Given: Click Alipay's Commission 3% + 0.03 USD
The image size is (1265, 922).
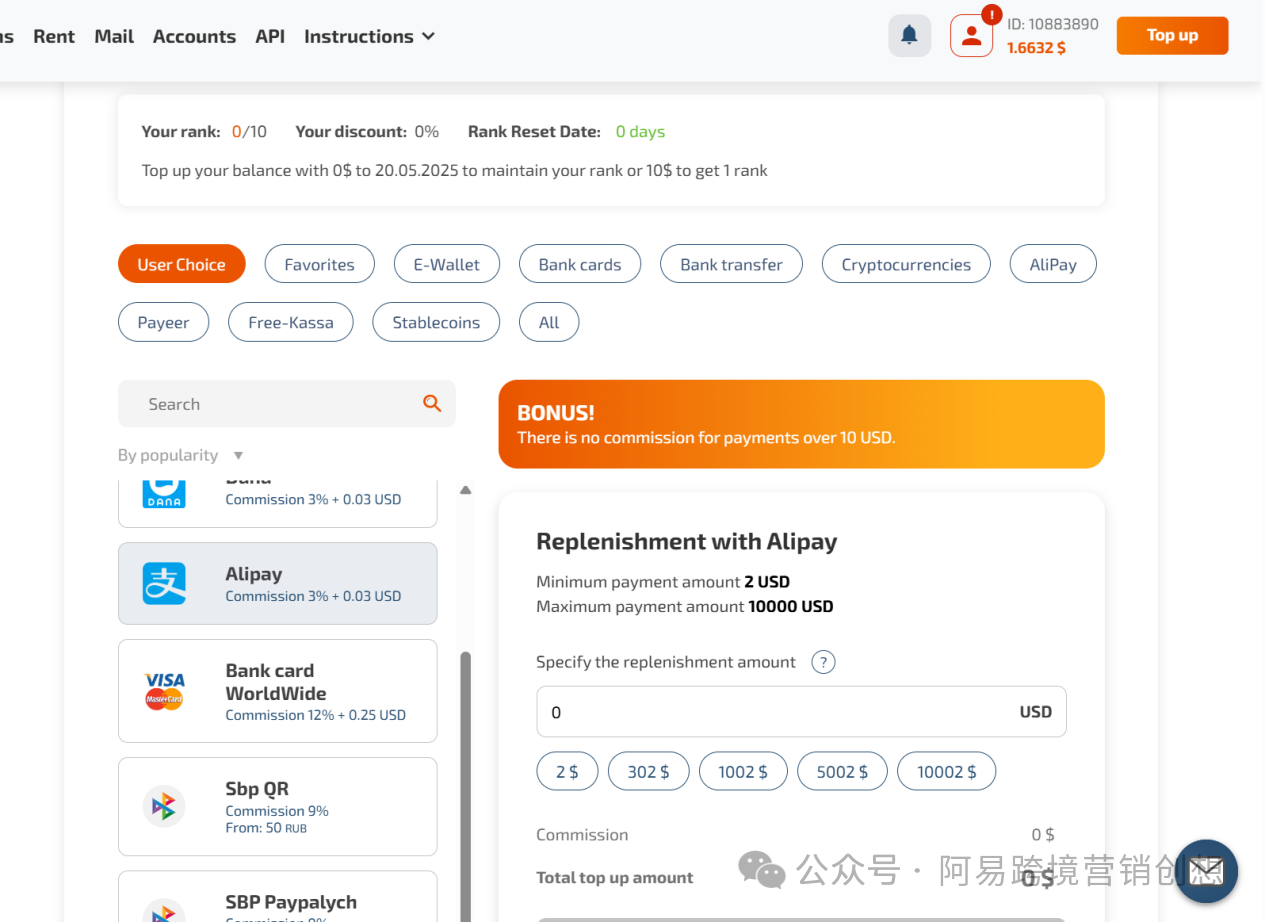Looking at the screenshot, I should 313,596.
